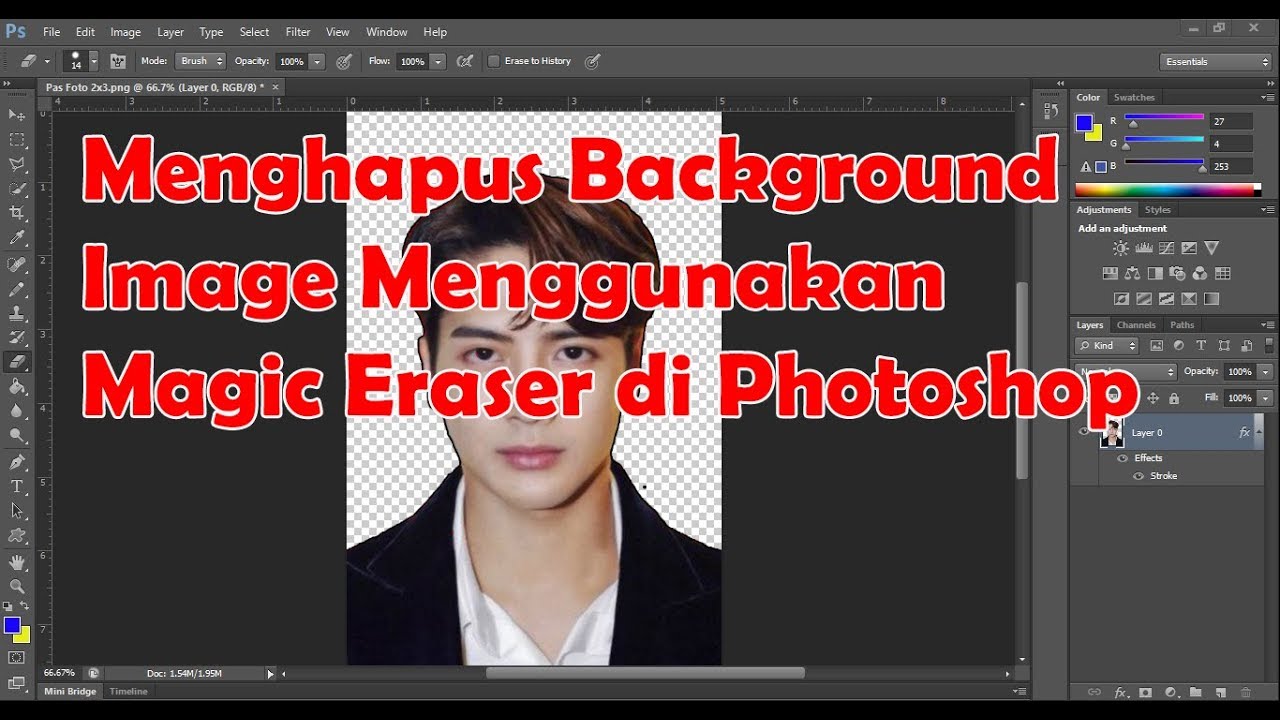
Task: Select the Healing Brush tool
Action: click(17, 264)
